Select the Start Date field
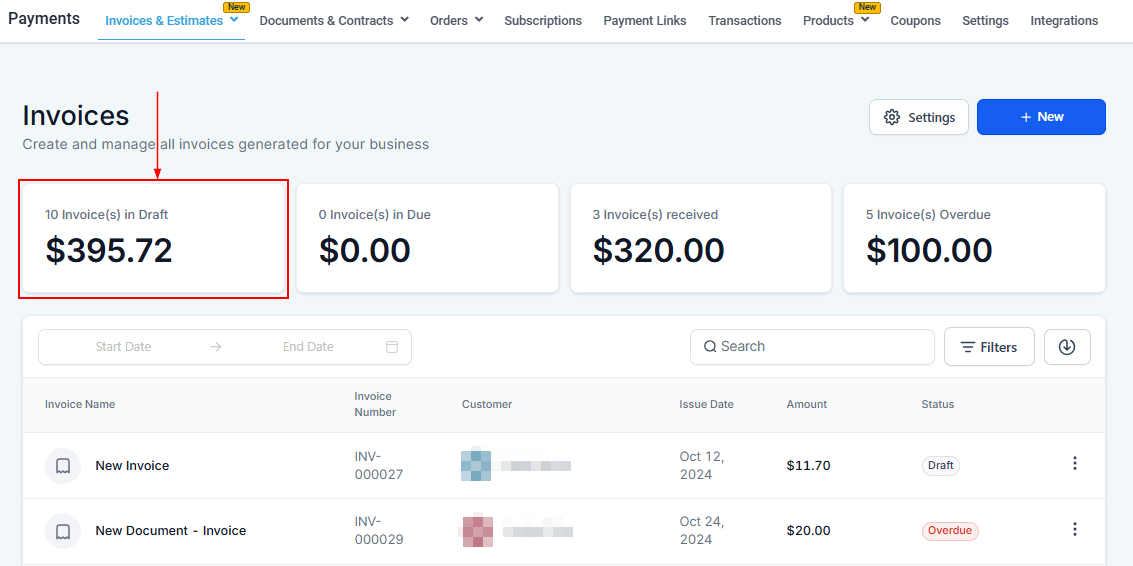Screen dimensions: 1133x566 [124, 347]
